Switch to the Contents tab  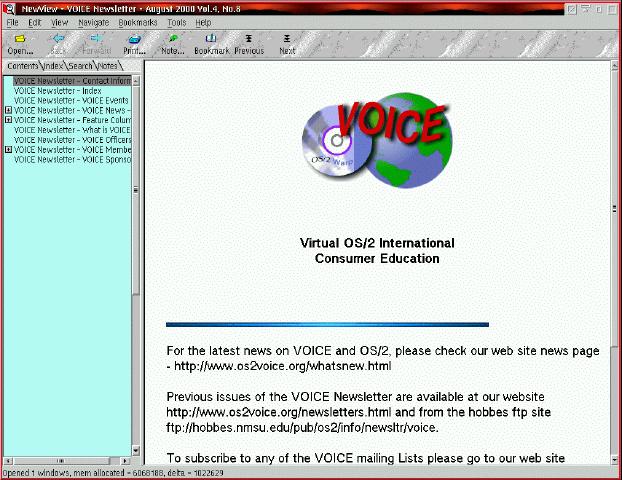coord(23,66)
